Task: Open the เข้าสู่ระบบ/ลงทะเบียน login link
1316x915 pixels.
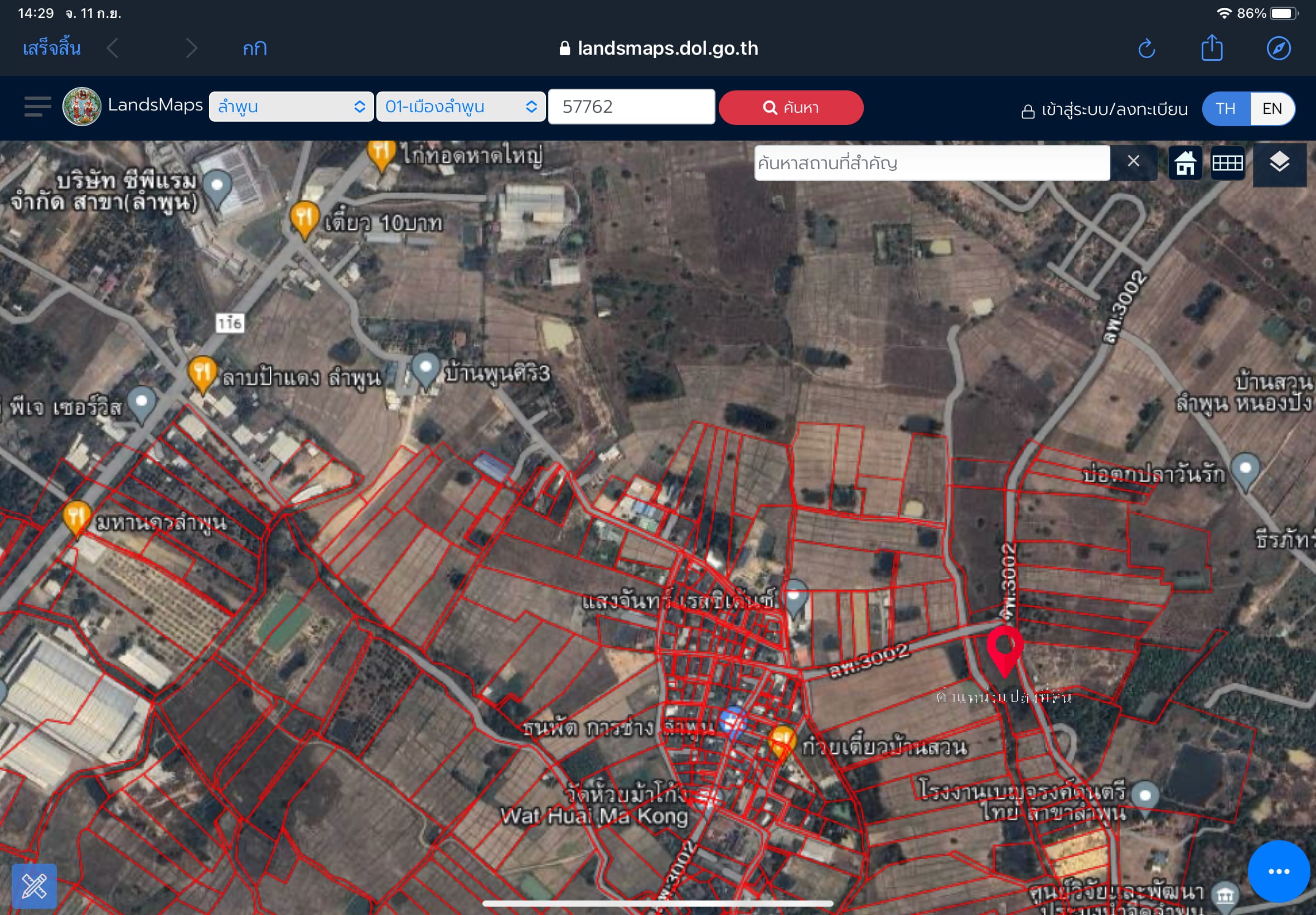Action: (x=1104, y=109)
